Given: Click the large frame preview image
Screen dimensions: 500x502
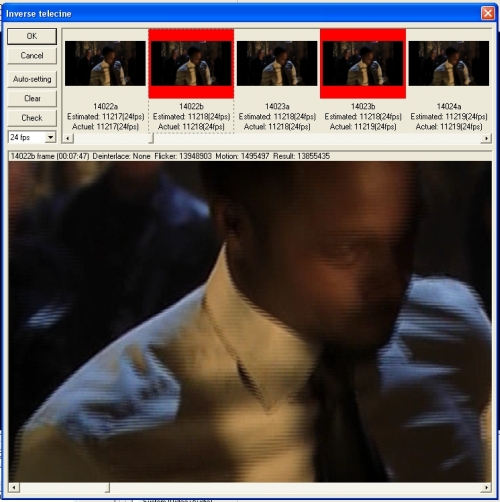Looking at the screenshot, I should (250, 322).
